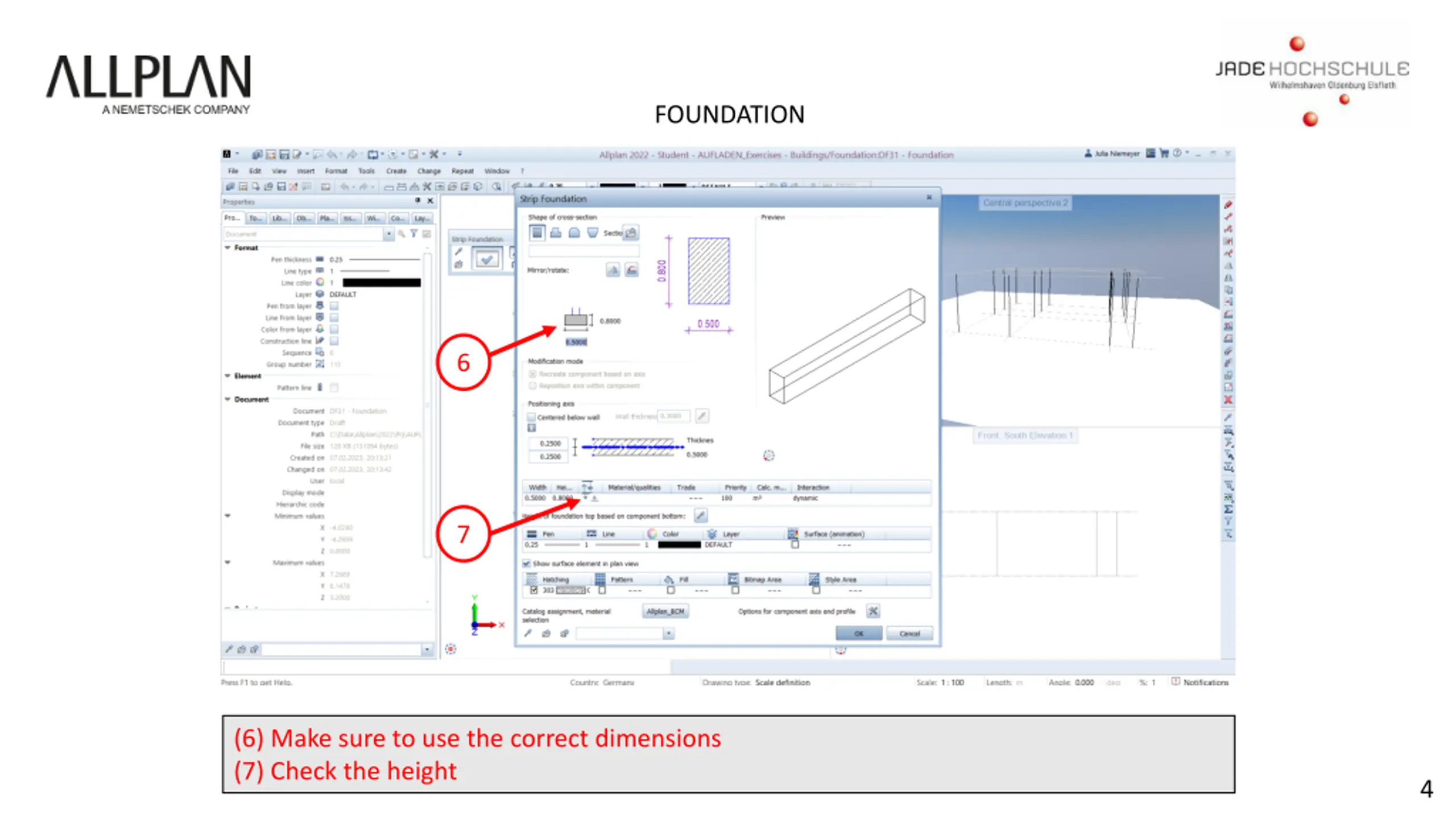Click the Layer column icon

point(712,534)
